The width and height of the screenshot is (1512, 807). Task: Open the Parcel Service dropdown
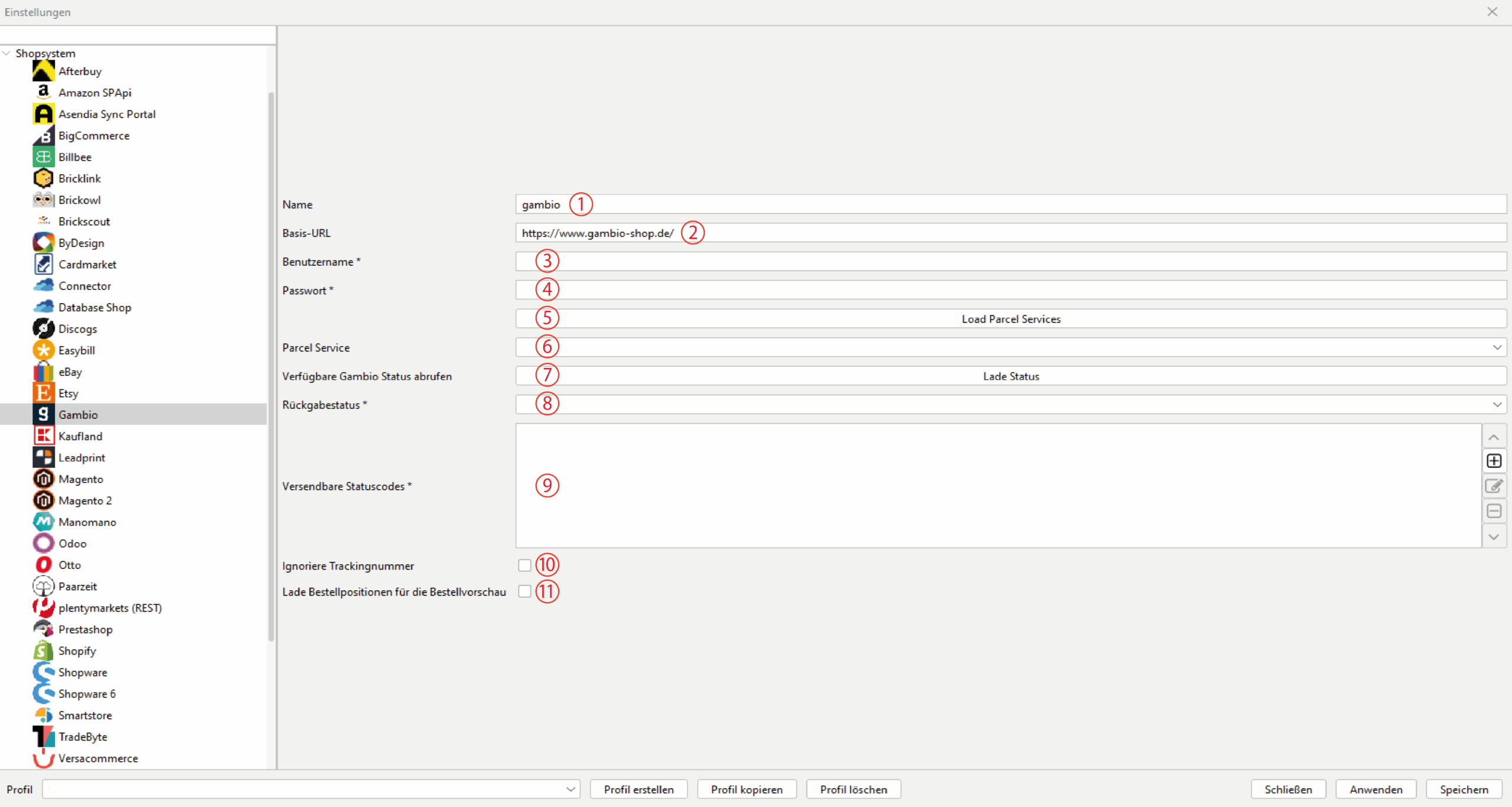tap(1497, 347)
